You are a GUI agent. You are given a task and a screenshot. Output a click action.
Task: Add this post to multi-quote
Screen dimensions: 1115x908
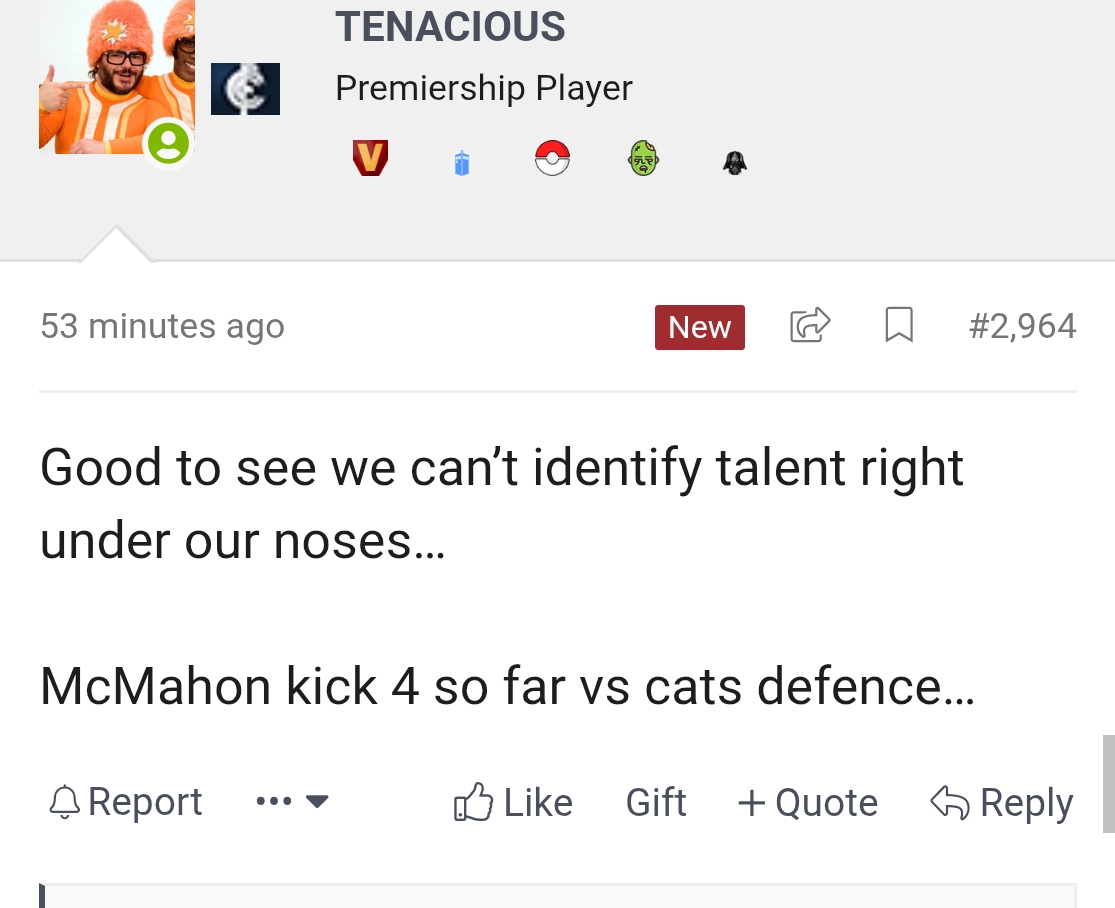pyautogui.click(x=808, y=803)
